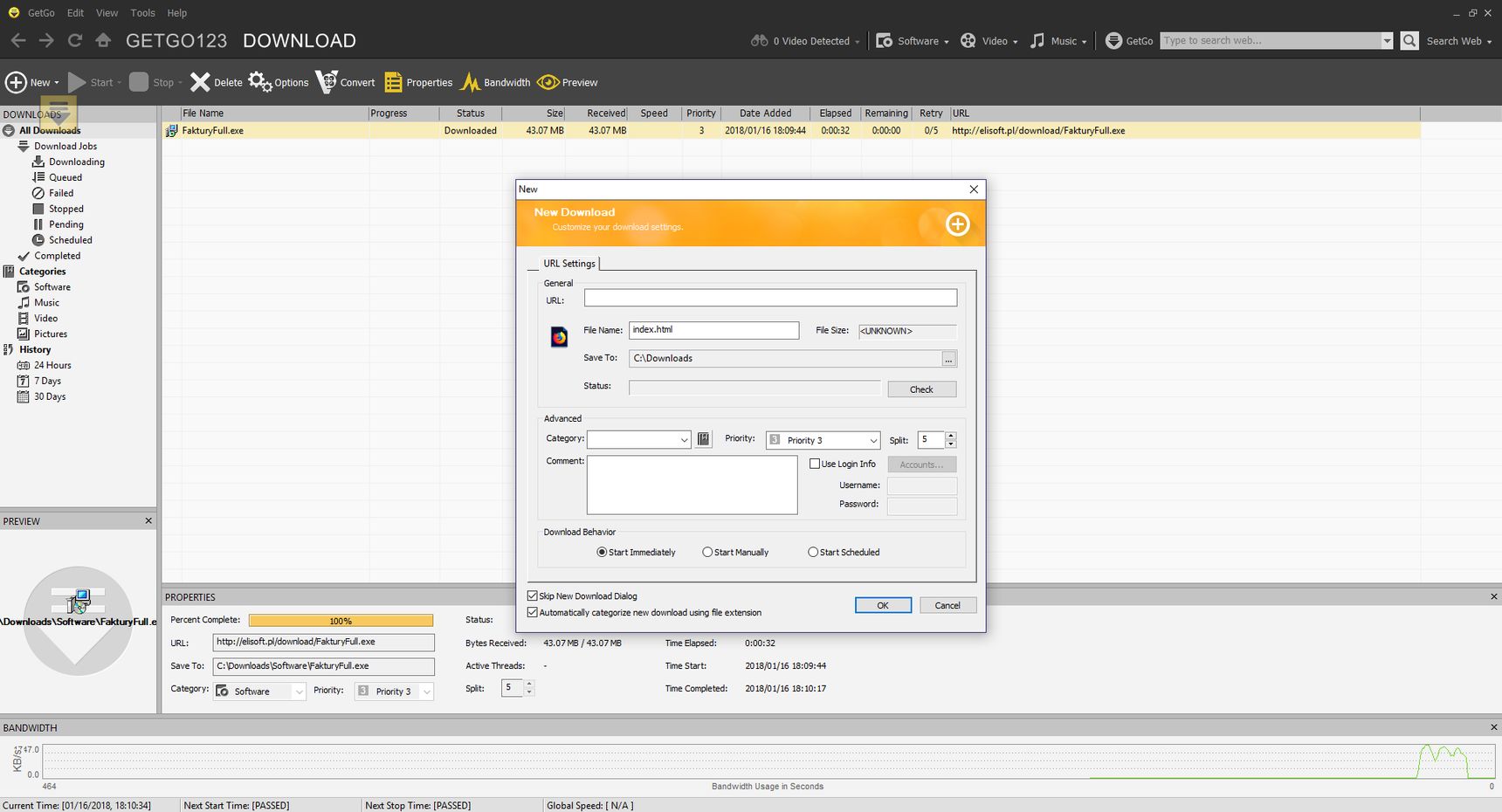Click the Convert toolbar icon
The width and height of the screenshot is (1502, 812).
(x=327, y=82)
